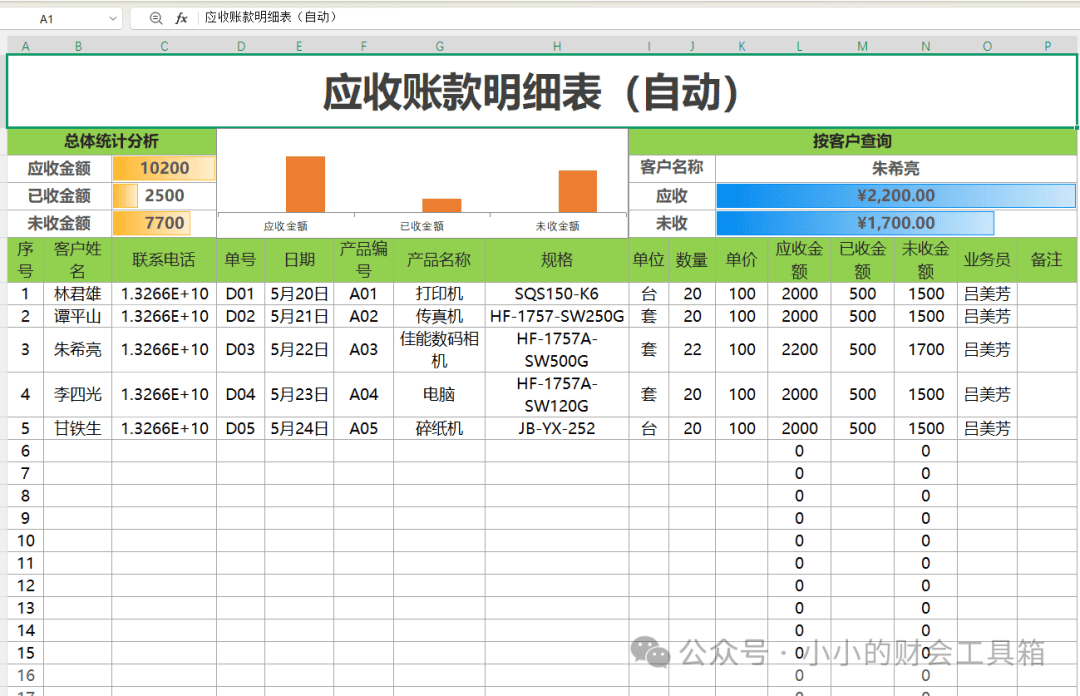Expand the Name Box dropdown arrow
This screenshot has width=1080, height=696.
click(x=113, y=19)
